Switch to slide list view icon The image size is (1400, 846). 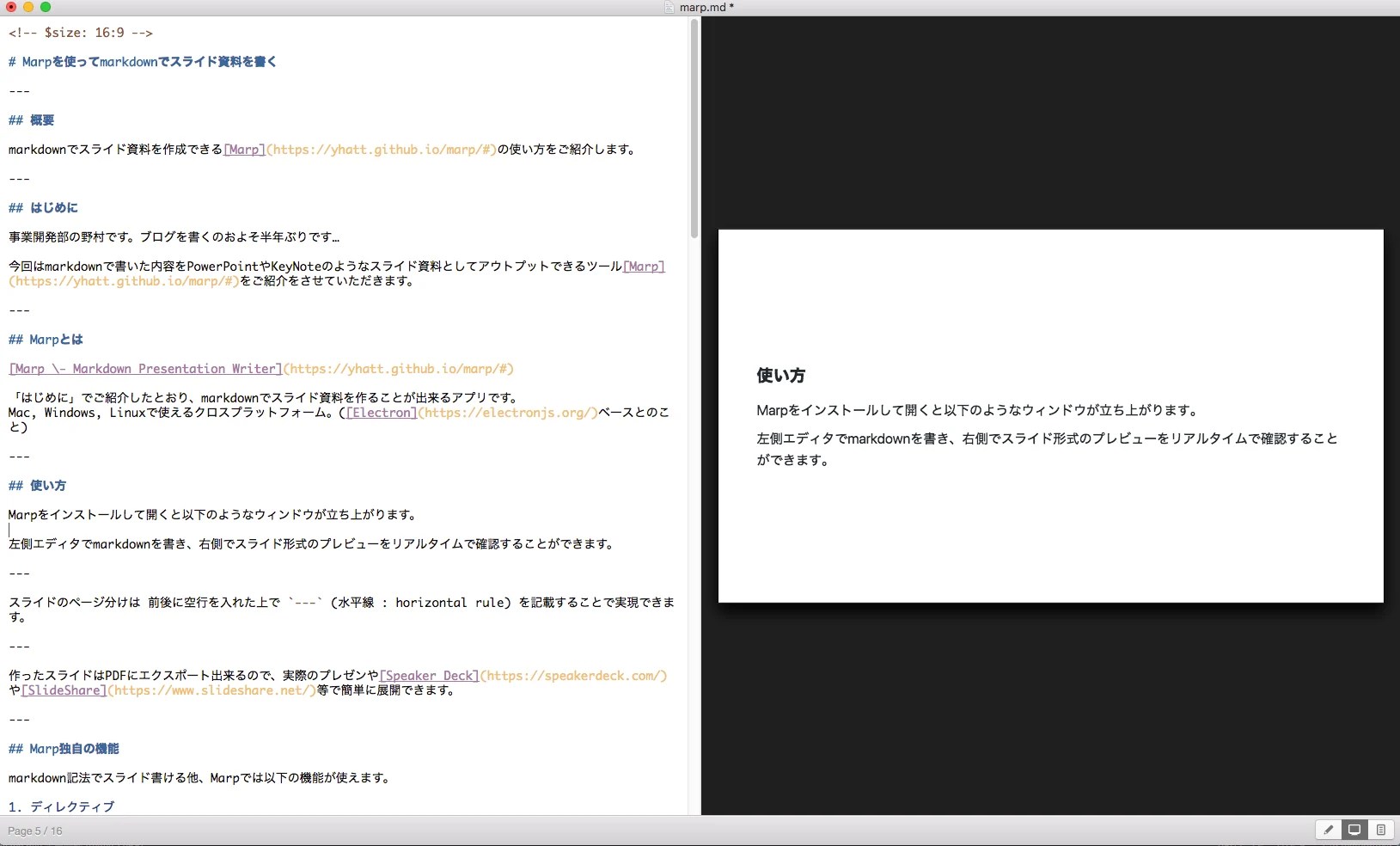coord(1380,830)
